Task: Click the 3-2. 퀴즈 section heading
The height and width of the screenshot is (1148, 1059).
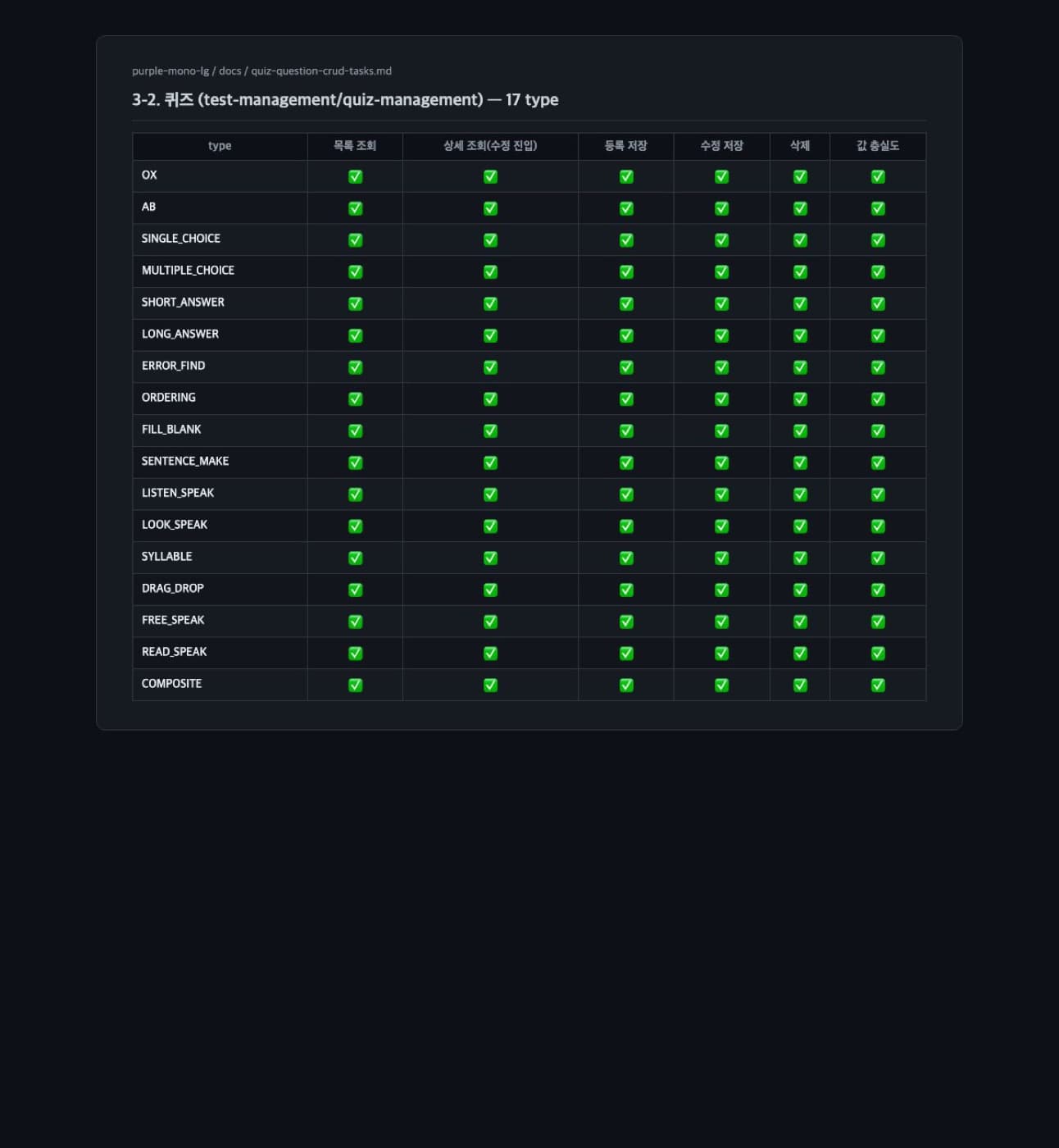Action: (345, 99)
